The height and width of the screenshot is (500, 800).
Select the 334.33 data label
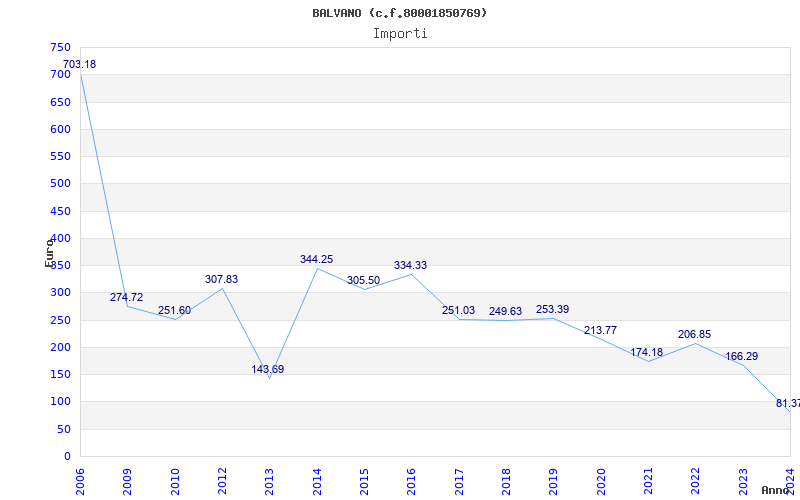pos(410,265)
